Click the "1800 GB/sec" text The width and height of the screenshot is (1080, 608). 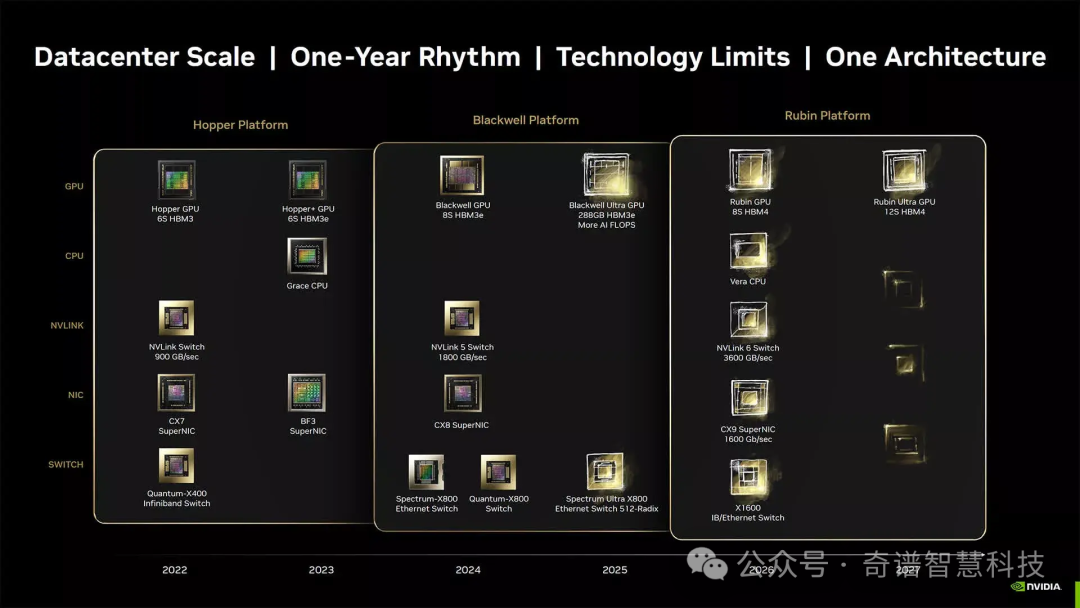462,357
